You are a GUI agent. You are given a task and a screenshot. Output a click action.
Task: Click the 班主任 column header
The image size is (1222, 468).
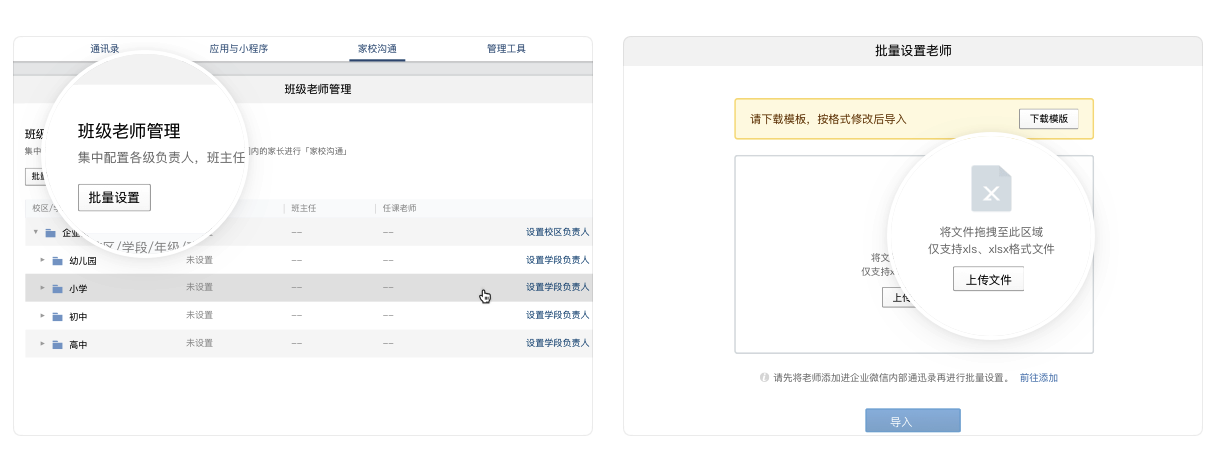click(x=303, y=208)
